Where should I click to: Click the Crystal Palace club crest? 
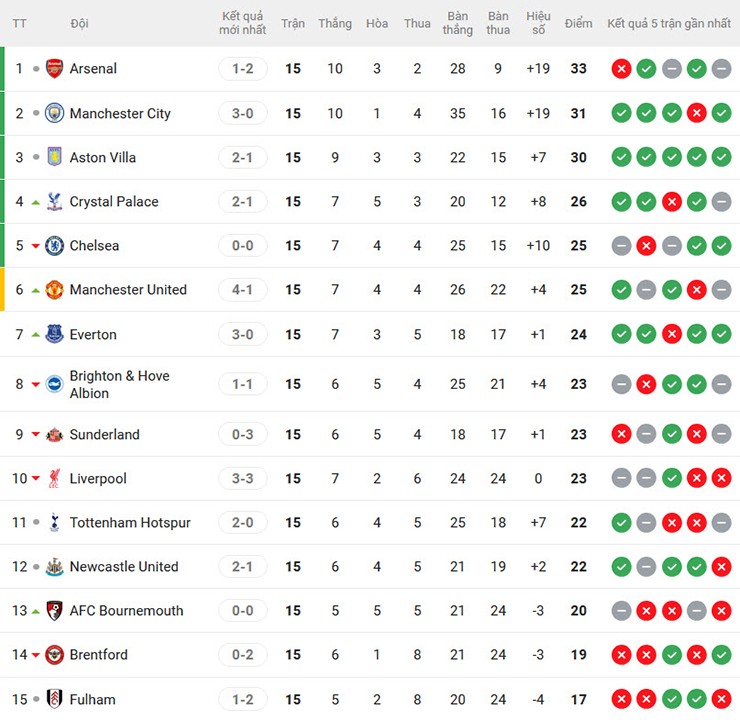click(x=54, y=201)
